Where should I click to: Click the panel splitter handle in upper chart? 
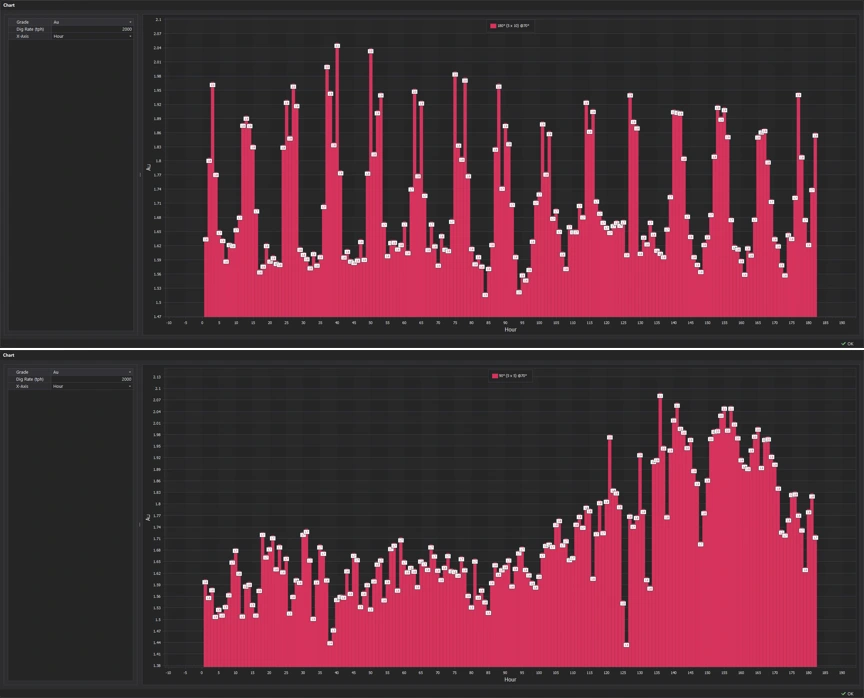click(140, 175)
